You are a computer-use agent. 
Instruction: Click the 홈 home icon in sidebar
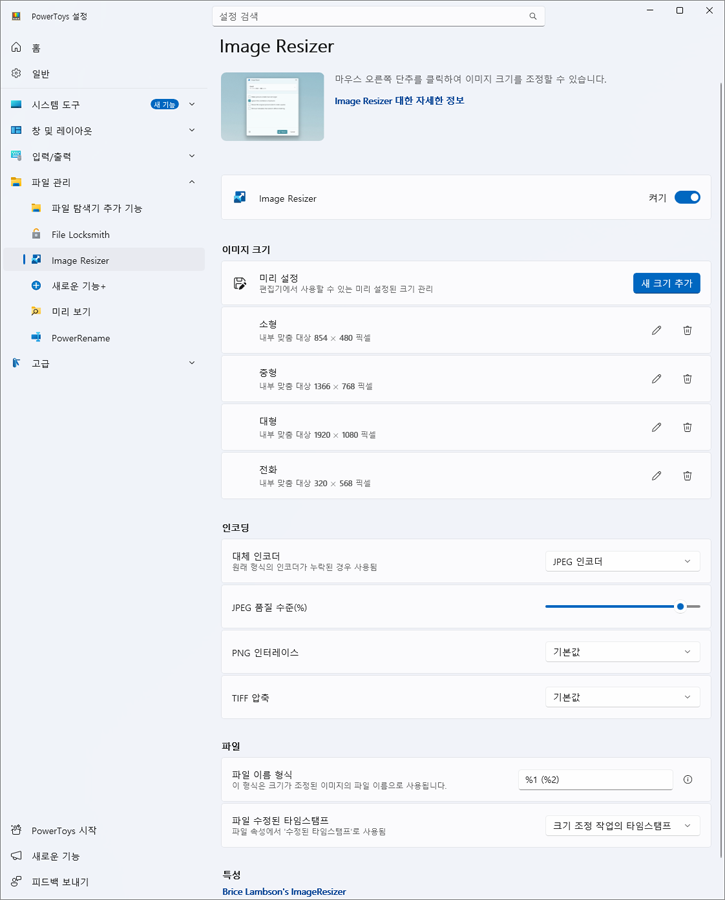coord(16,48)
